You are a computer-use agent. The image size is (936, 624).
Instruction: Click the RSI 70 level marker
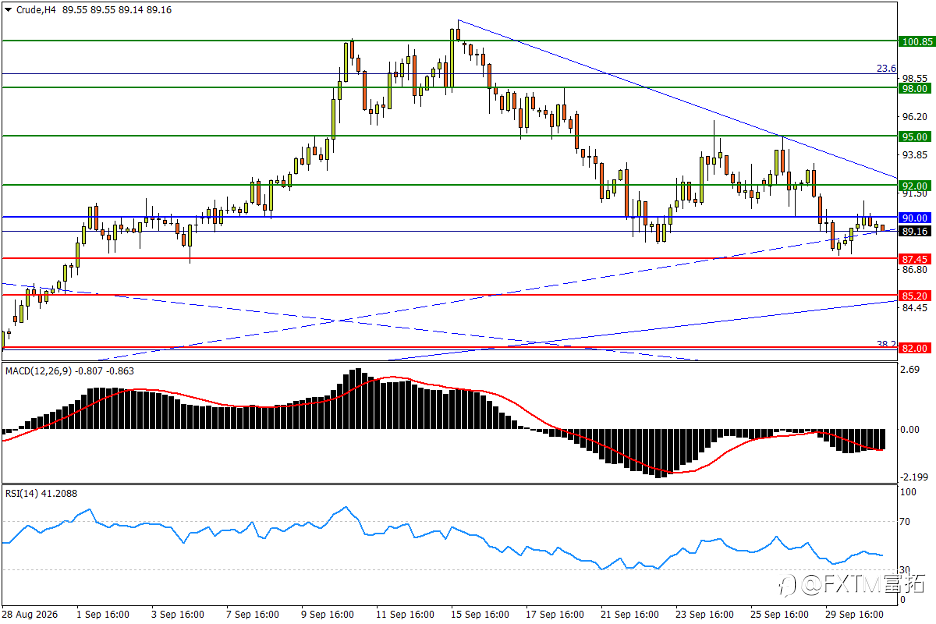pyautogui.click(x=905, y=522)
